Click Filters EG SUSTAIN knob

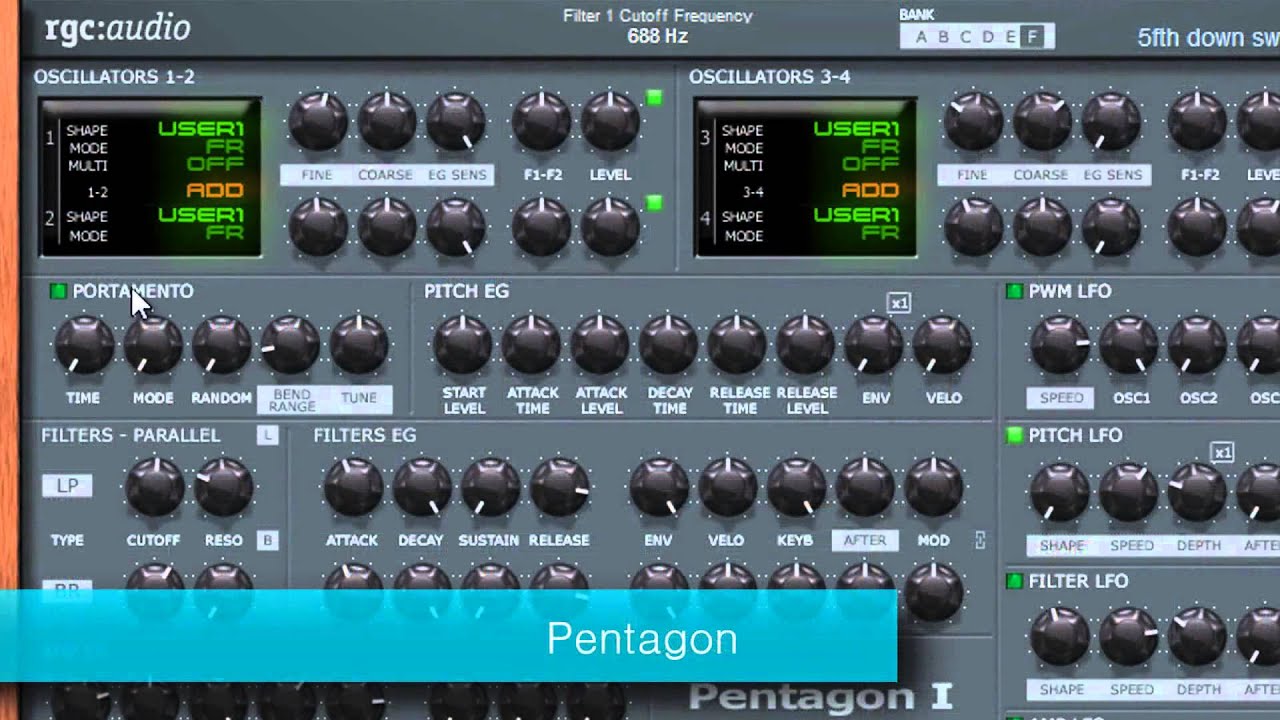pyautogui.click(x=490, y=487)
